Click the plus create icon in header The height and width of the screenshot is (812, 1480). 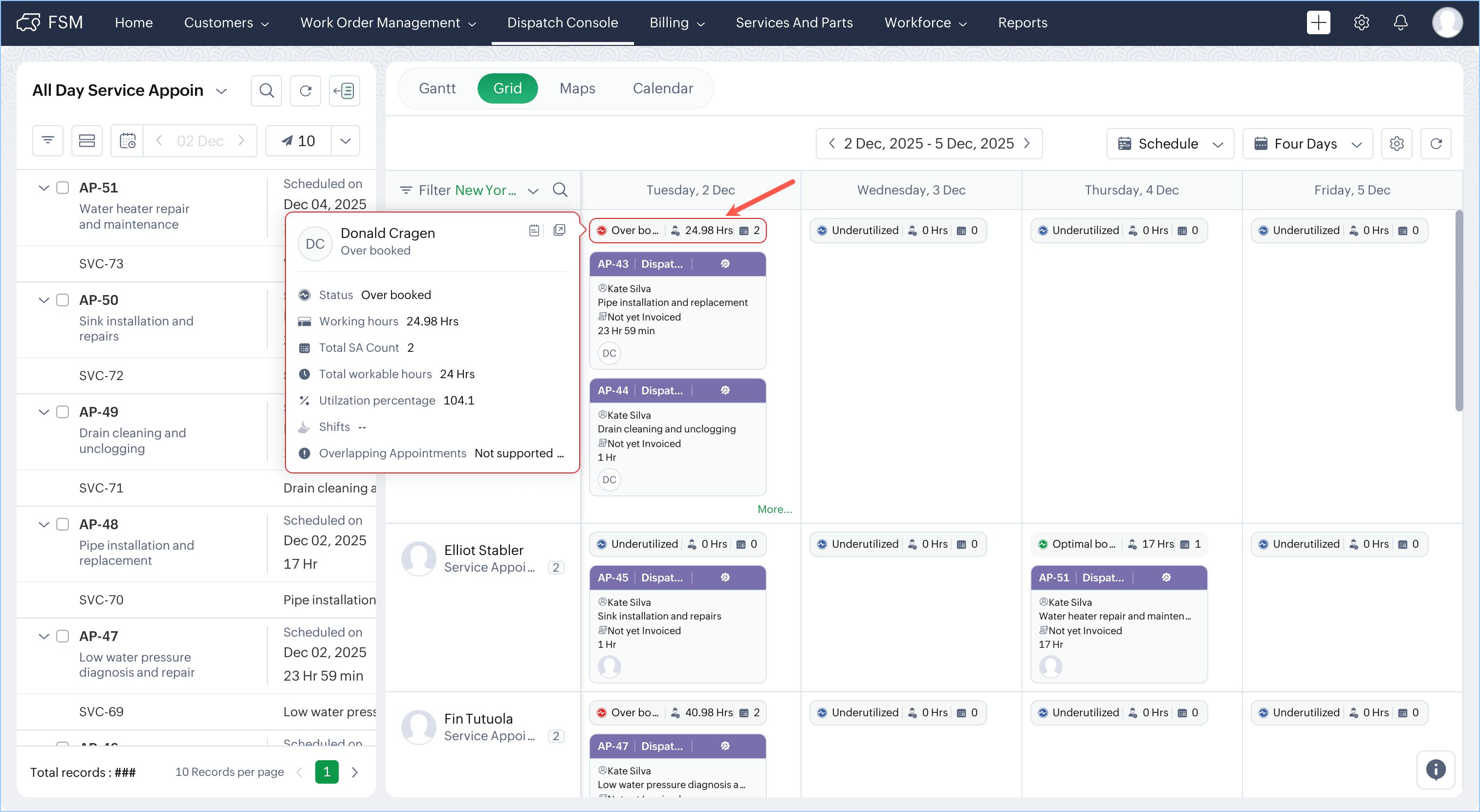1318,23
